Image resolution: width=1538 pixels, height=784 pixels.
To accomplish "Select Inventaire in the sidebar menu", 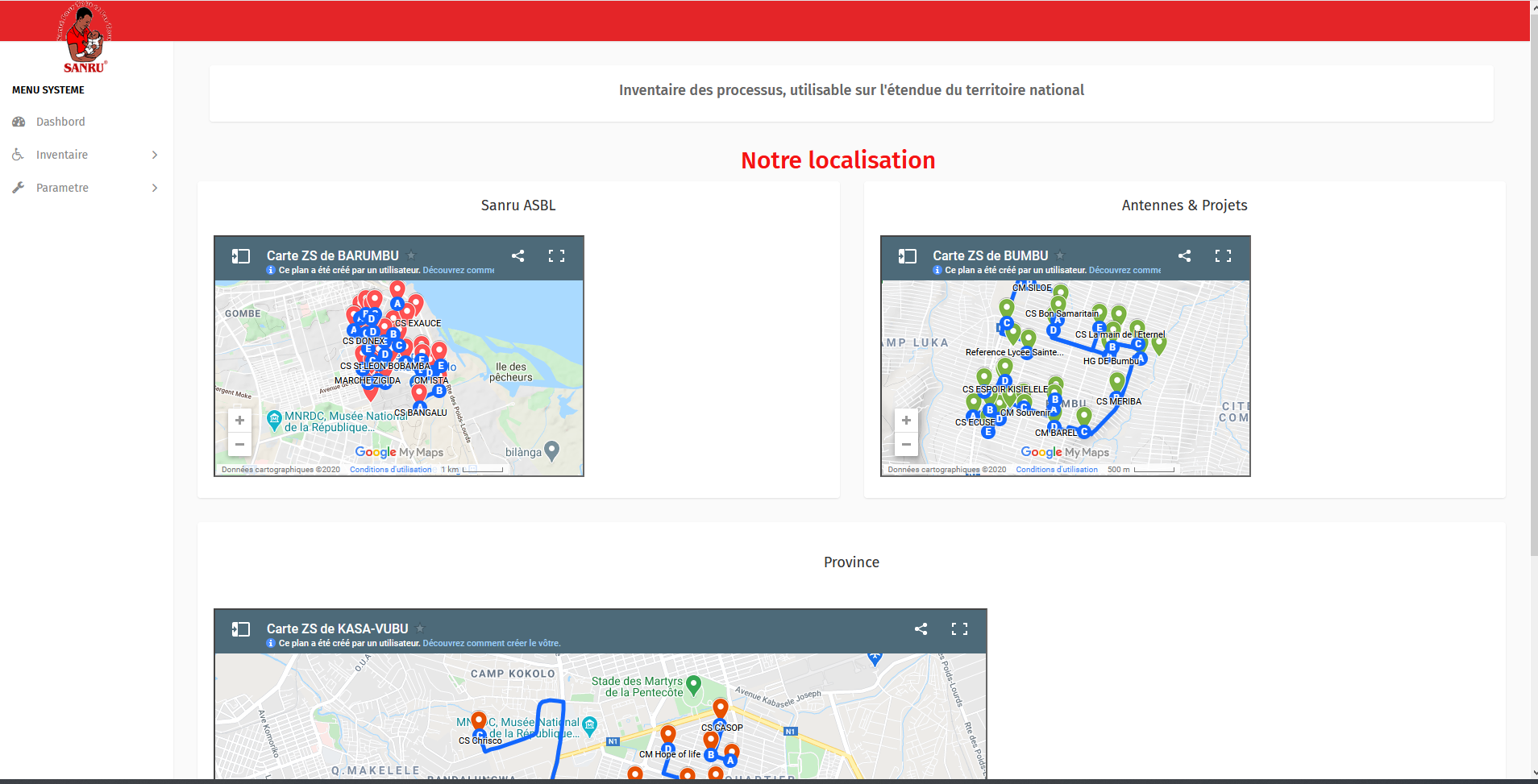I will [x=62, y=155].
